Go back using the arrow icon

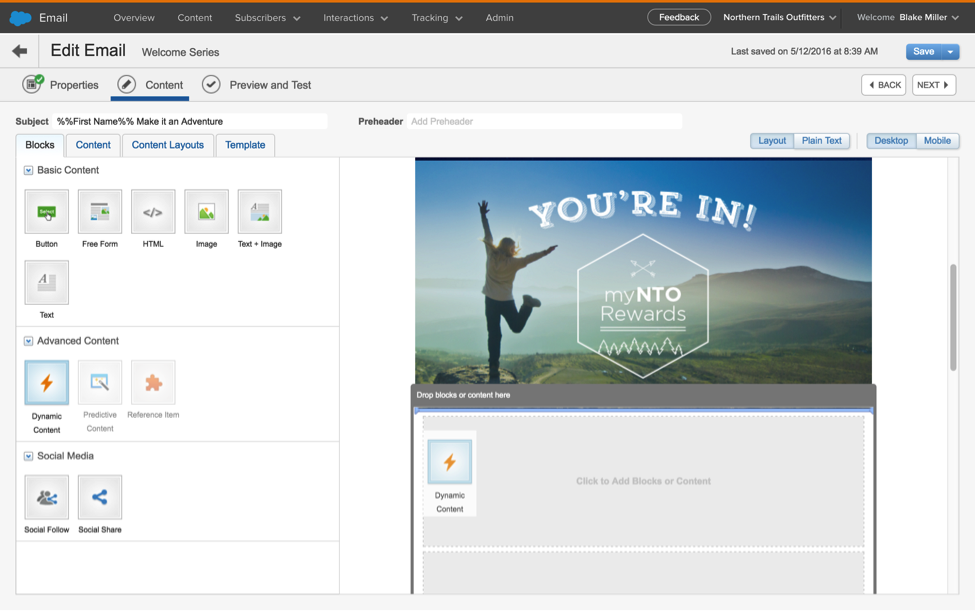click(19, 51)
